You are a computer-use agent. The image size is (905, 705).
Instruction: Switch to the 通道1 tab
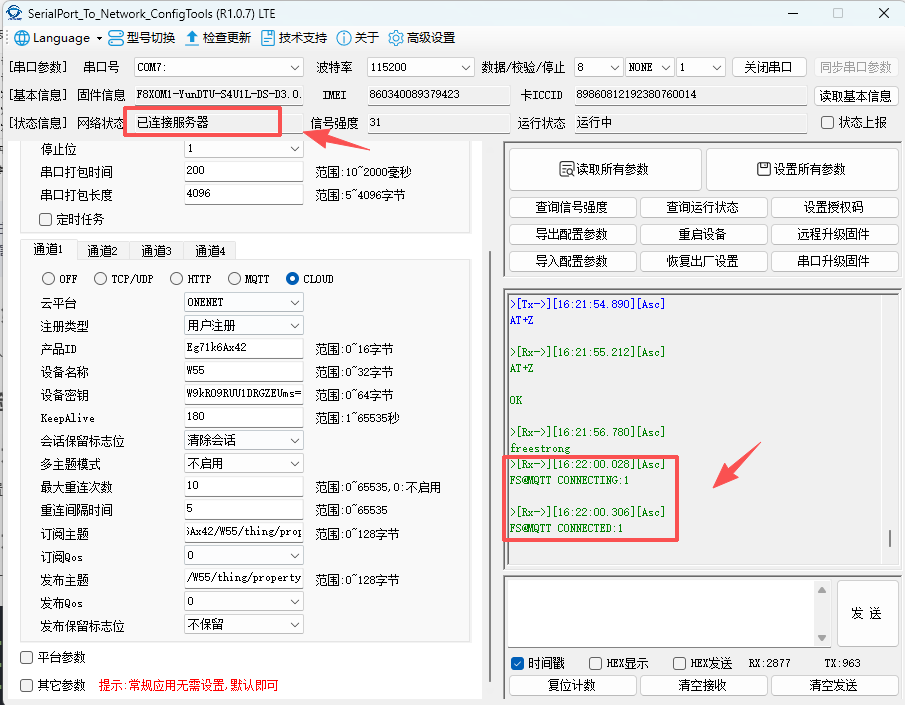(48, 249)
